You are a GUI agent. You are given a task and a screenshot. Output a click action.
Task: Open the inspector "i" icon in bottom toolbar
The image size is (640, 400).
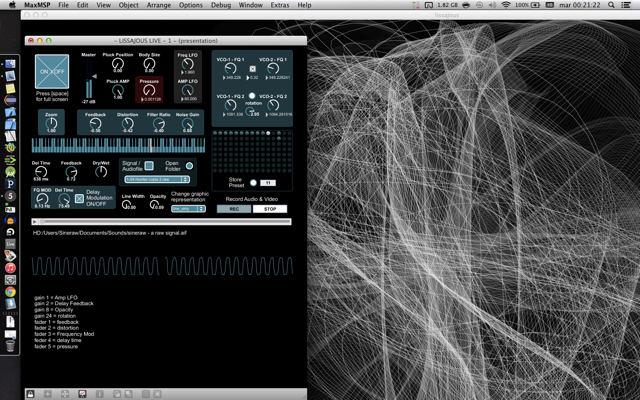click(99, 394)
